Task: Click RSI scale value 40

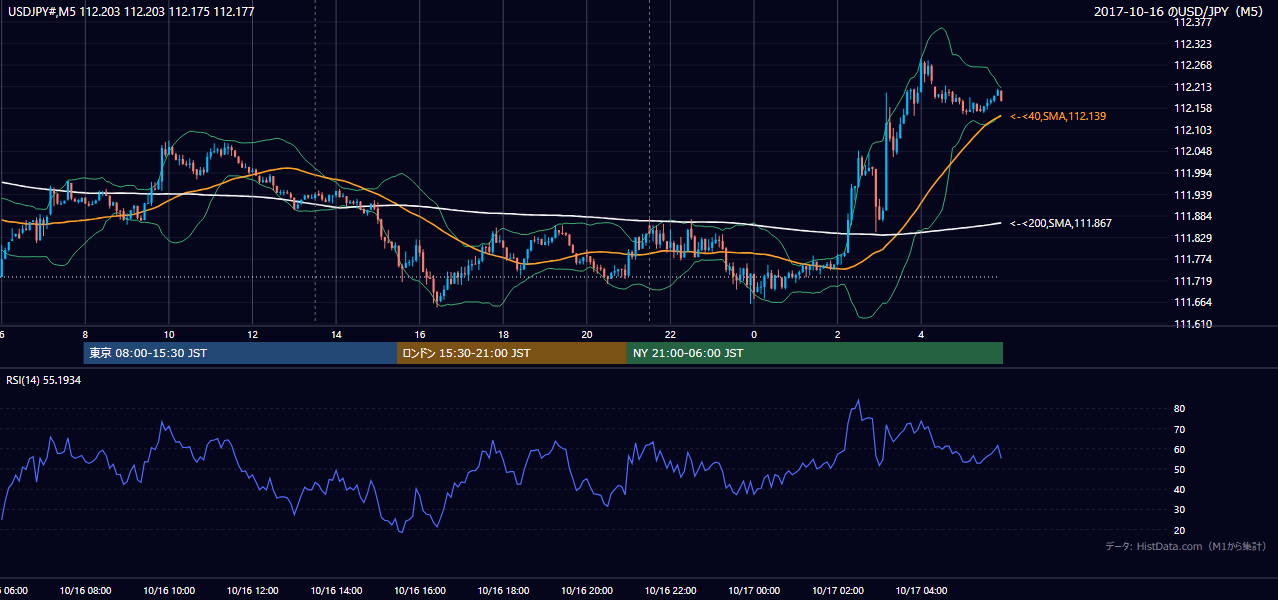Action: tap(1180, 489)
